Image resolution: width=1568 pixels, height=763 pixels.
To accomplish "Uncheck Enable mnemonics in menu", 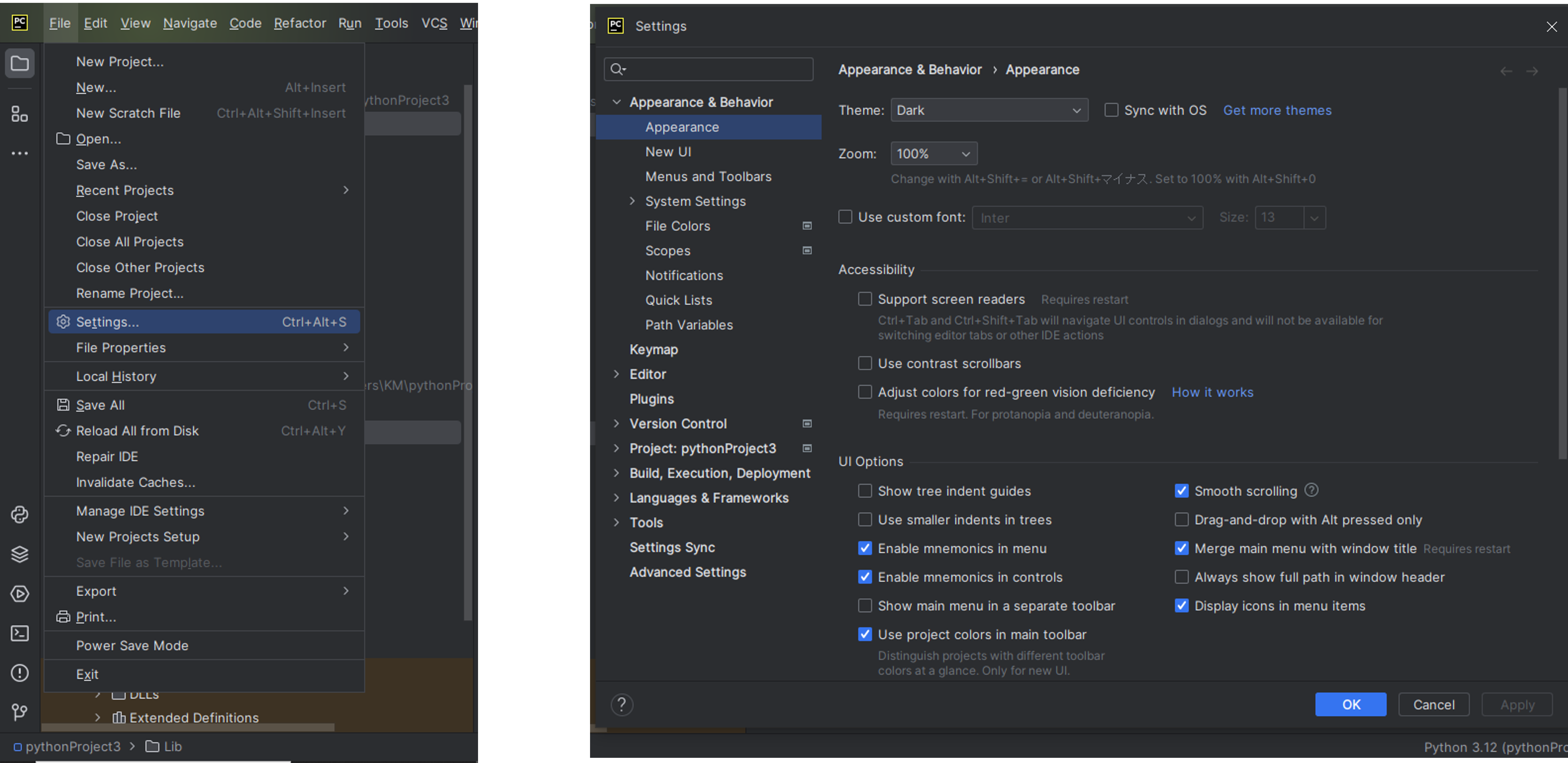I will [865, 548].
